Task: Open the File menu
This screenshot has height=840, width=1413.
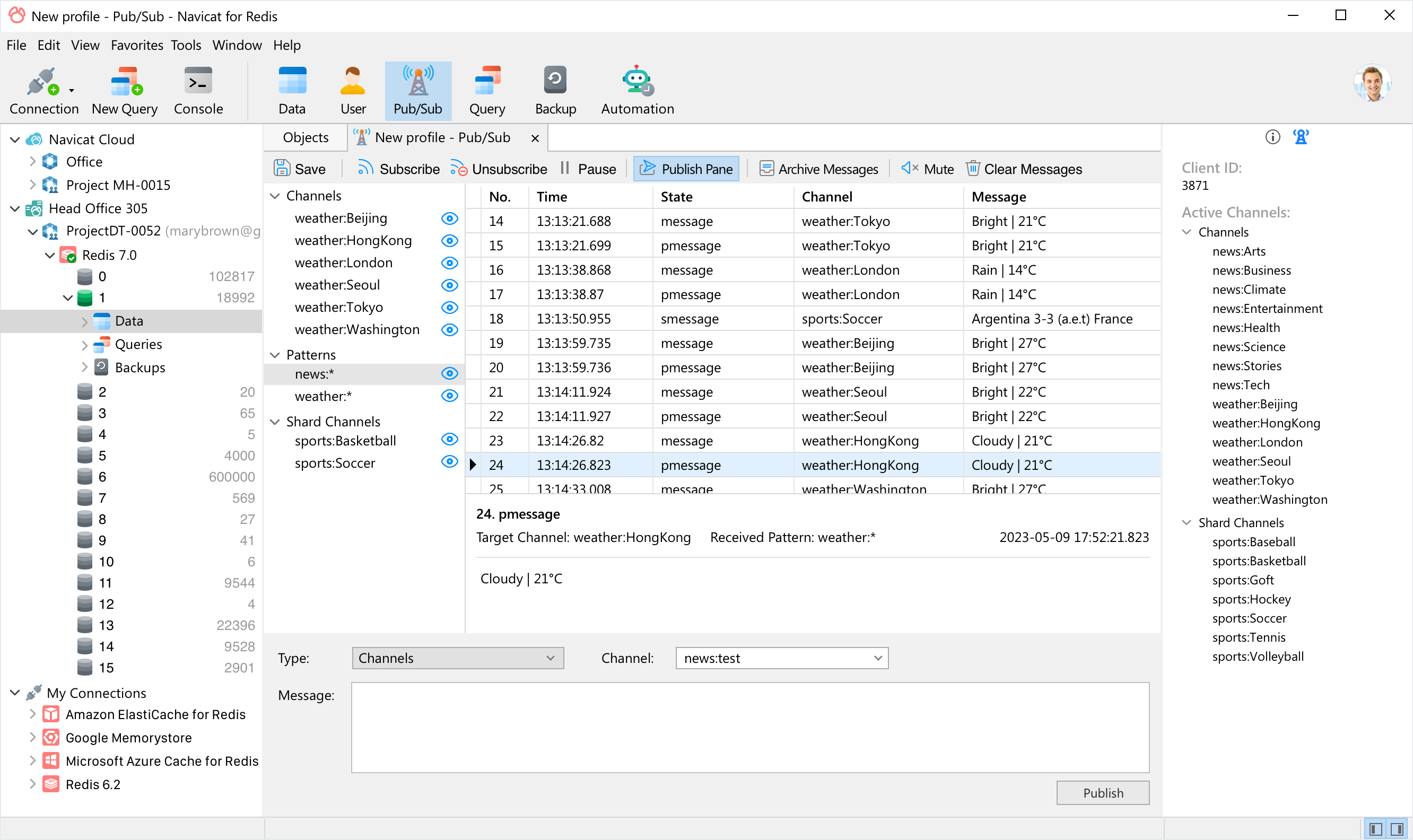Action: [x=16, y=45]
